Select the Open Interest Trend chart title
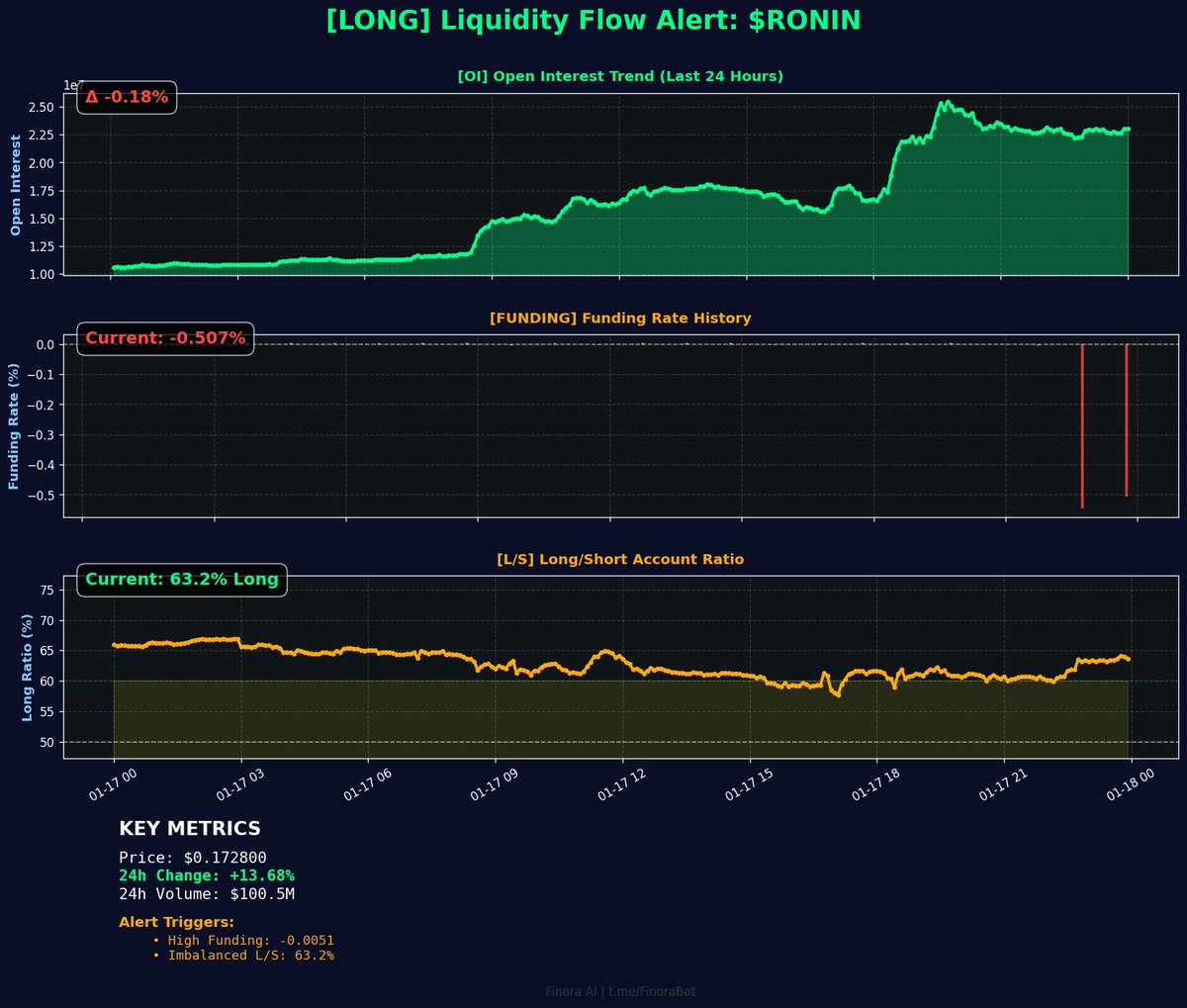1187x1008 pixels. tap(620, 76)
